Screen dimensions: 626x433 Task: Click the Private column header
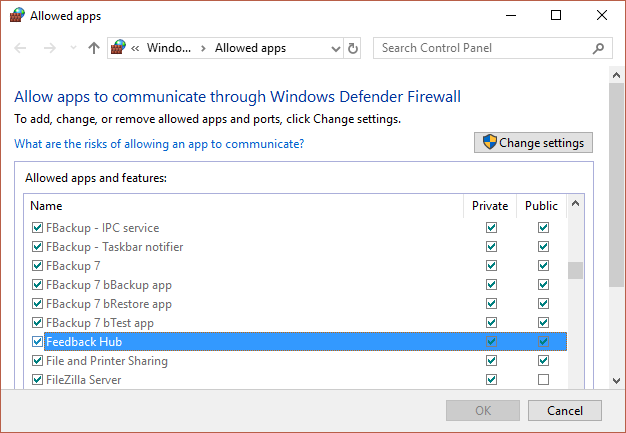pyautogui.click(x=491, y=206)
